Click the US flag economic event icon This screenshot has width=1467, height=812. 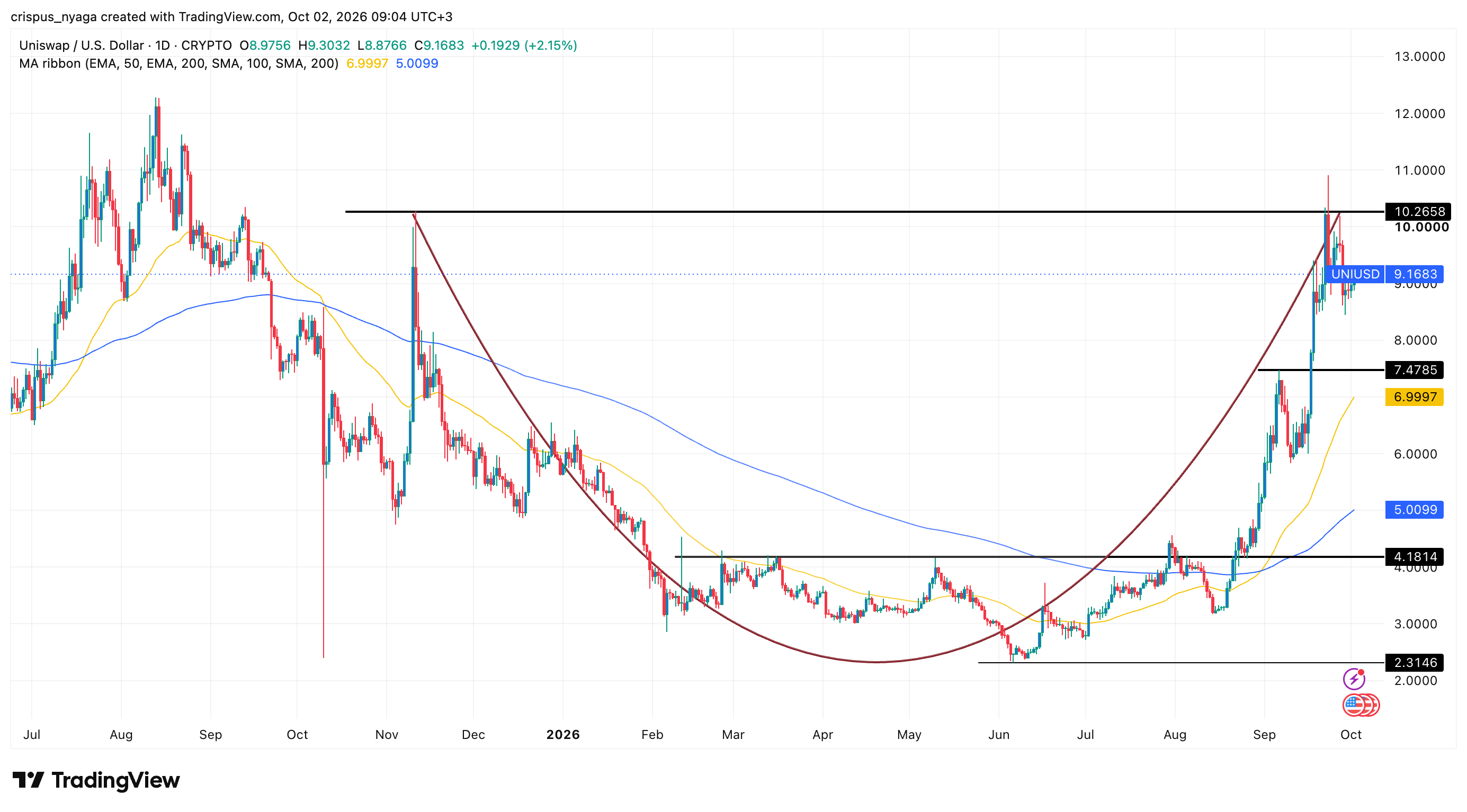tap(1354, 705)
